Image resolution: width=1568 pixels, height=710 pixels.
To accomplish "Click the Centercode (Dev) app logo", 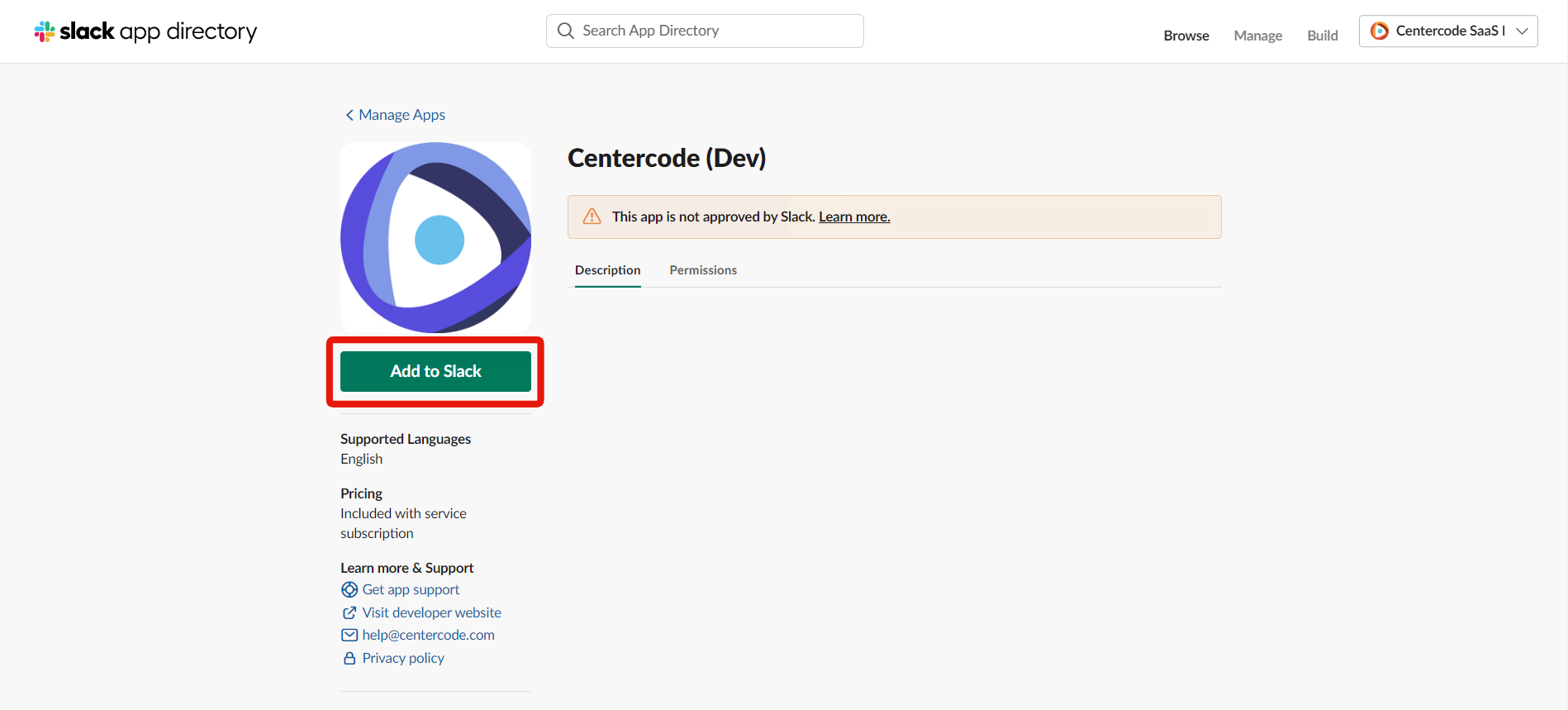I will (x=435, y=237).
